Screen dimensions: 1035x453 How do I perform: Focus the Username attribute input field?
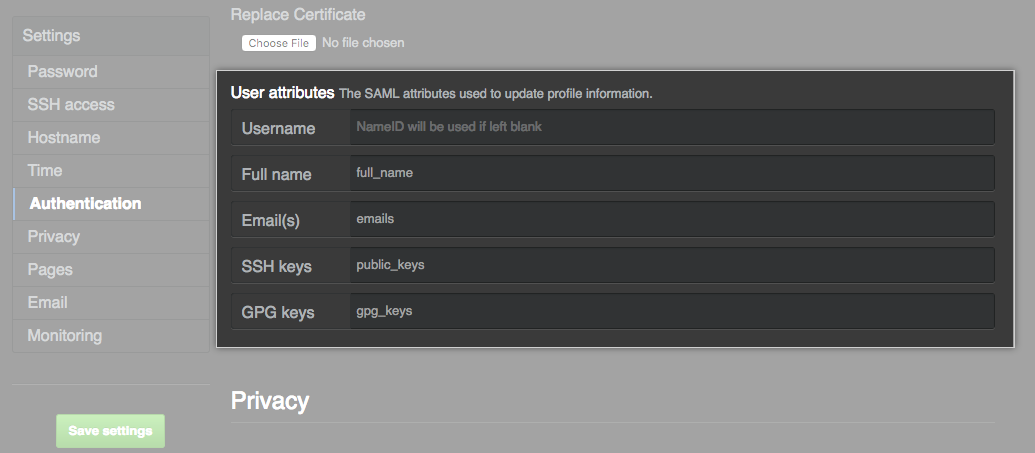coord(672,128)
